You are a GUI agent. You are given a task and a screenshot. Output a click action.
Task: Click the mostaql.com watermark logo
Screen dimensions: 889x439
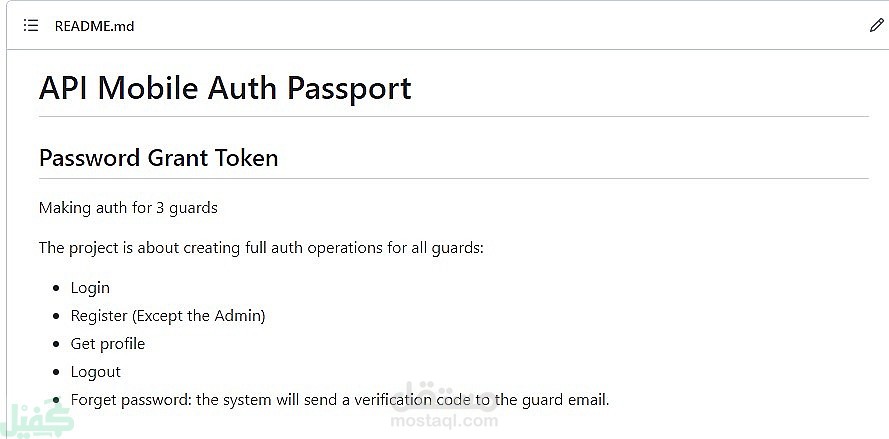coord(444,404)
